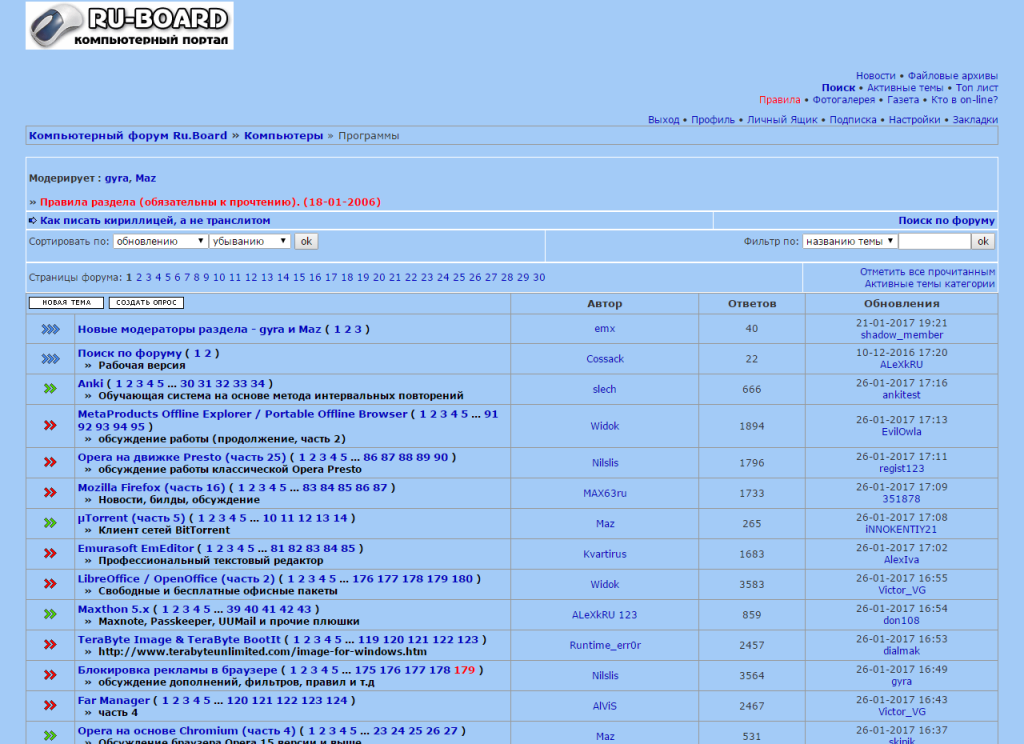Click the red arrow icon for TeraByte Image topic
The width and height of the screenshot is (1024, 744).
point(50,645)
